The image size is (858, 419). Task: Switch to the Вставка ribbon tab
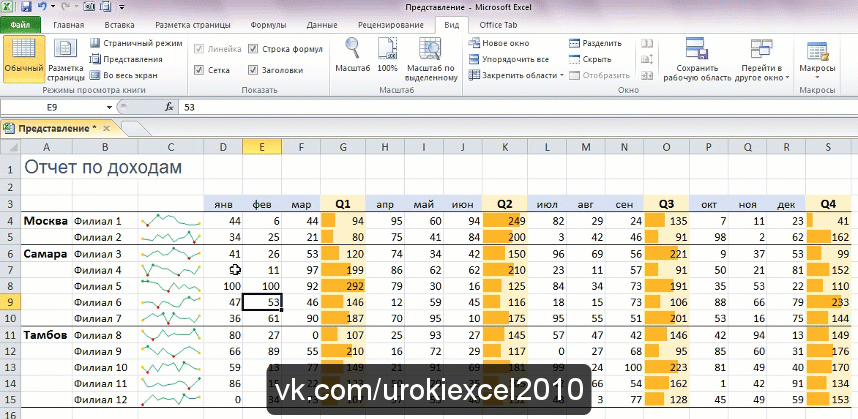(119, 25)
